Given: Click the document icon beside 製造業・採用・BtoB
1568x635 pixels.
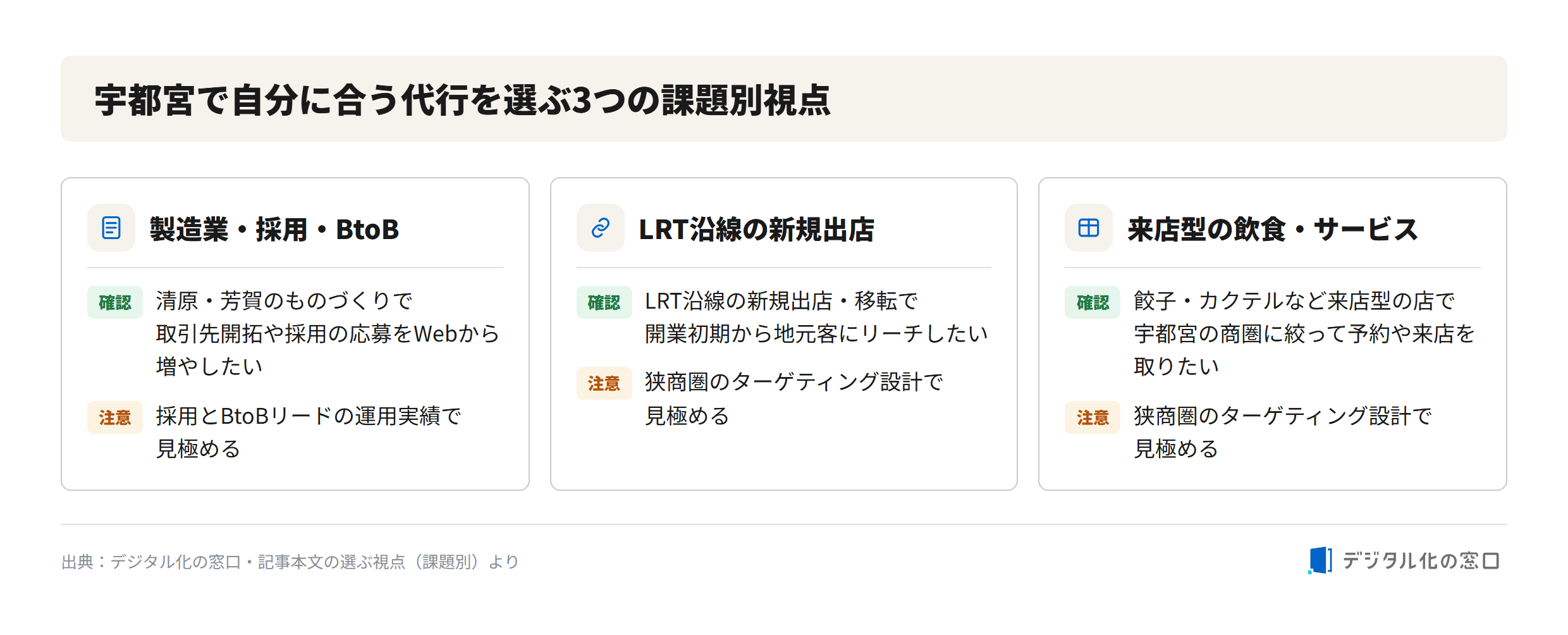Looking at the screenshot, I should 111,228.
